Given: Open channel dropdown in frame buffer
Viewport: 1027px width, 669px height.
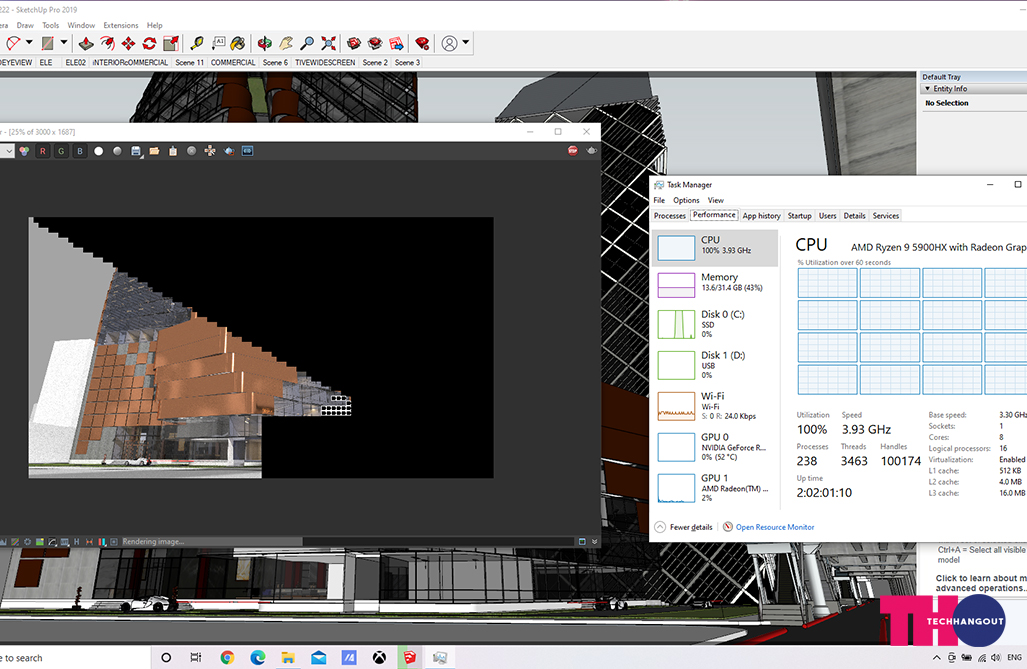Looking at the screenshot, I should [7, 151].
